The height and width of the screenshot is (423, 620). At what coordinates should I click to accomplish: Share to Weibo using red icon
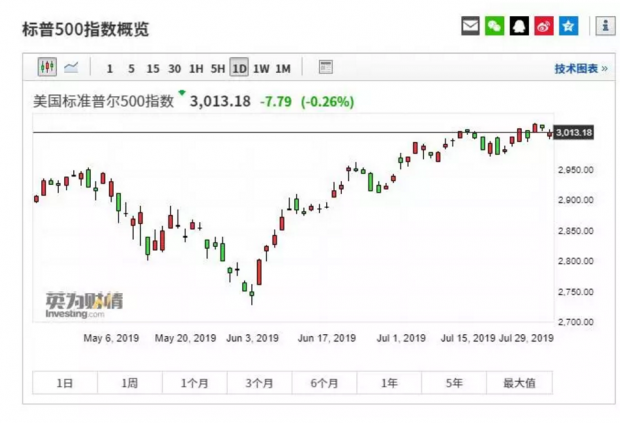pos(544,26)
